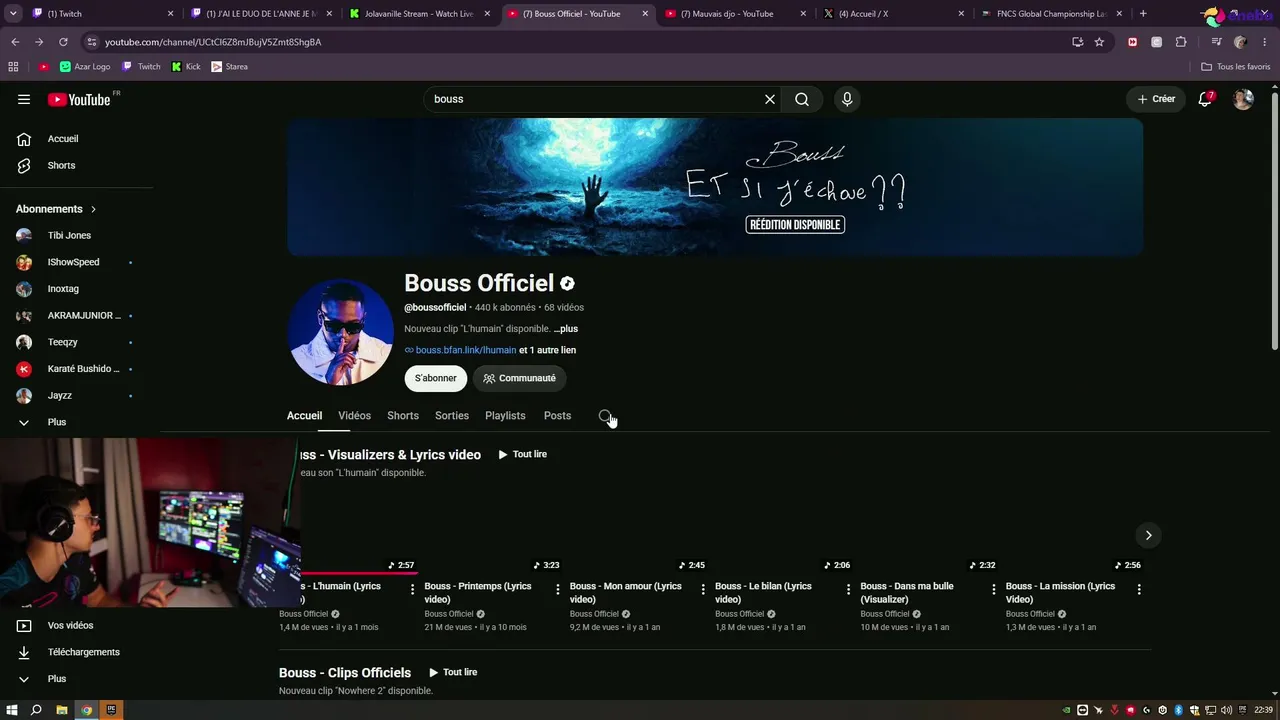The image size is (1280, 720).
Task: Open the Bouss Officiel channel avatar
Action: (341, 332)
